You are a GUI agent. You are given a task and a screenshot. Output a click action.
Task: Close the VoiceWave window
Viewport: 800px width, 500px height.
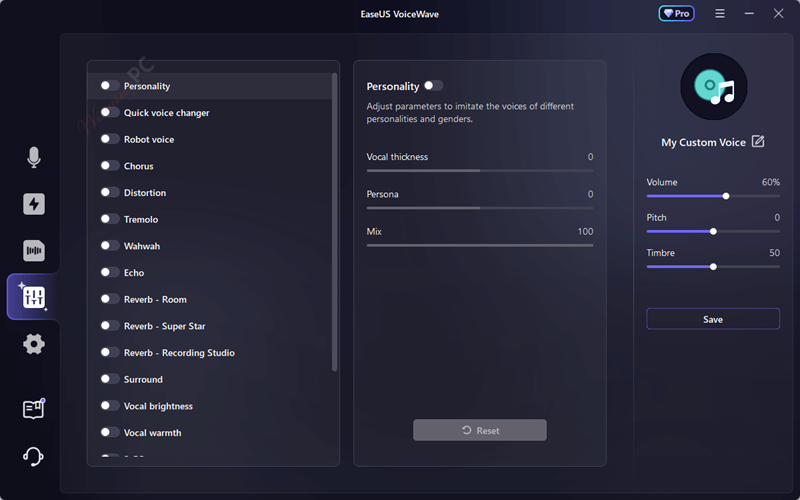pyautogui.click(x=778, y=14)
